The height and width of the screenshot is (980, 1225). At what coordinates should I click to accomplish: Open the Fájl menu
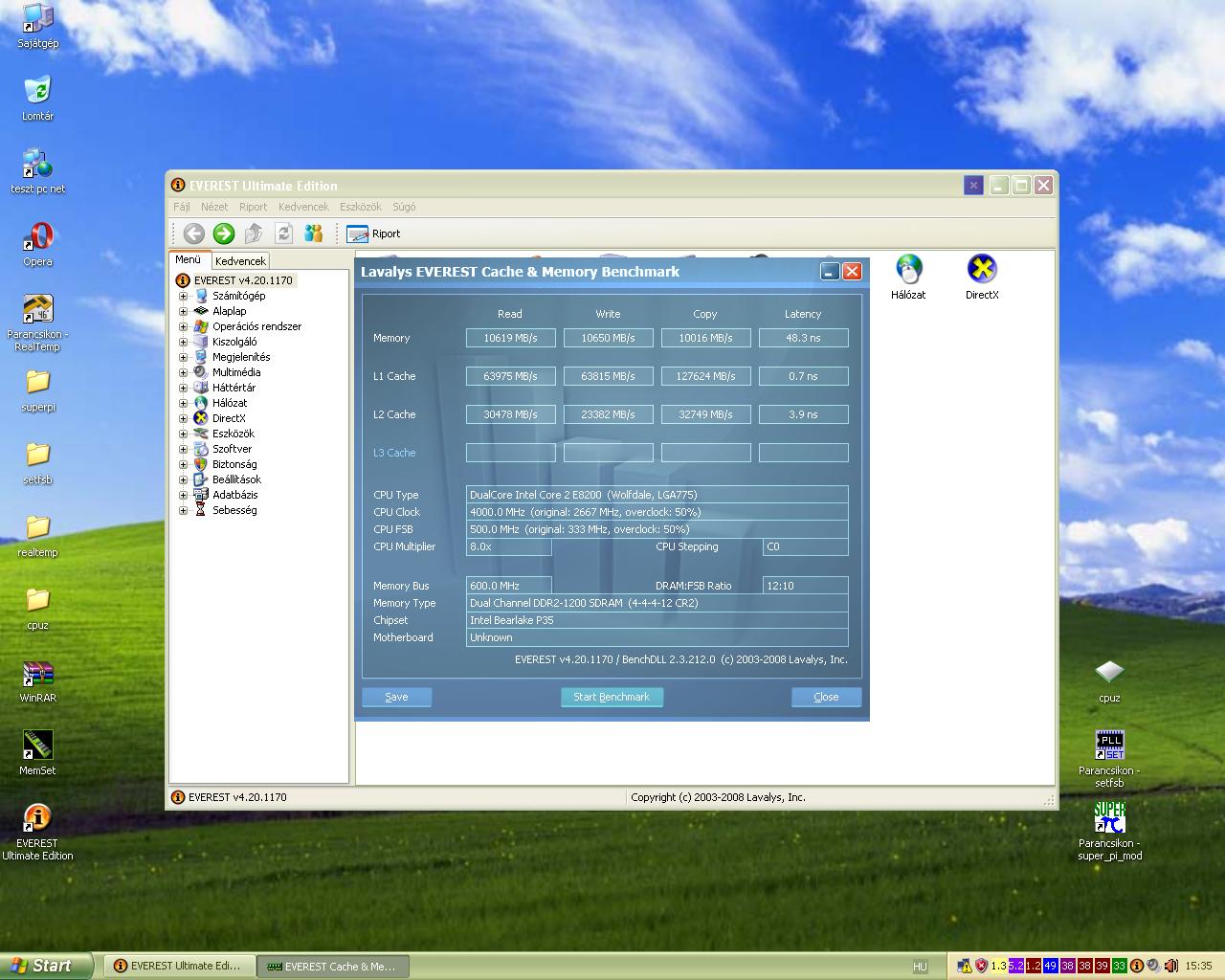(181, 207)
